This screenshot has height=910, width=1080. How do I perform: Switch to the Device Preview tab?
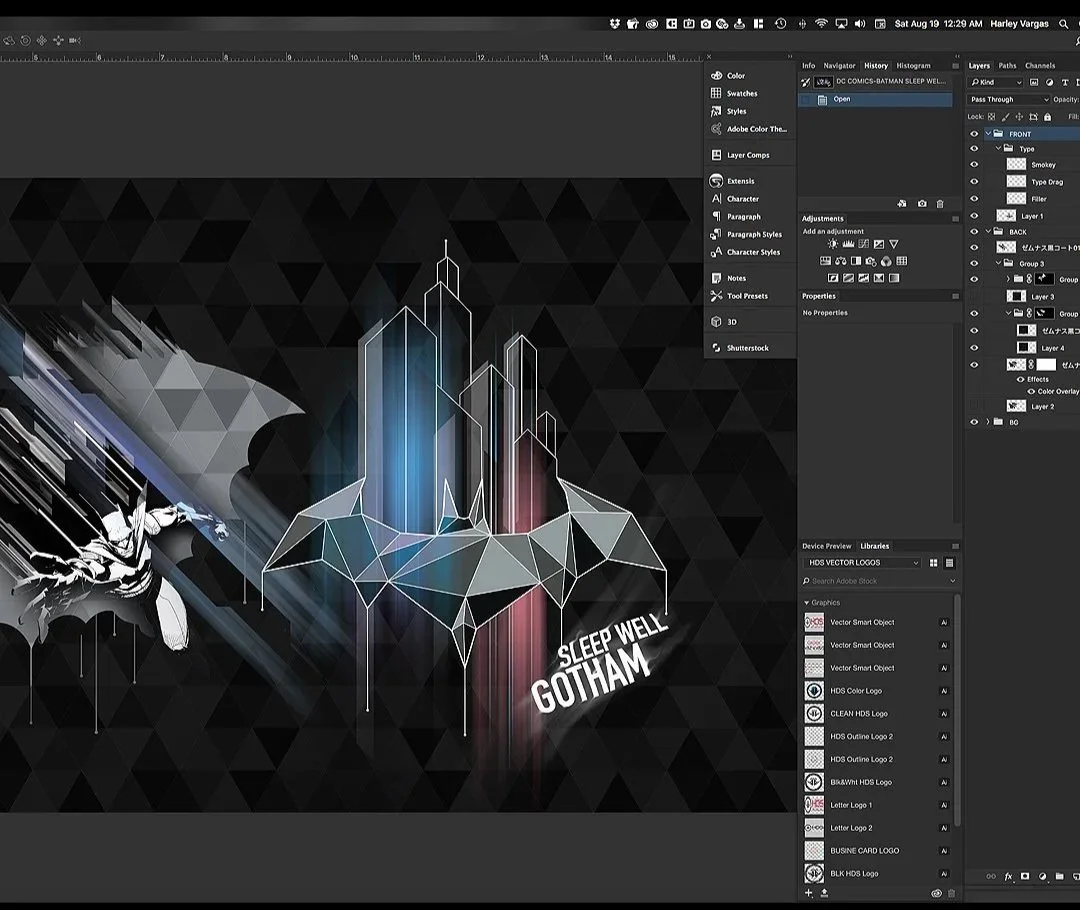coord(827,546)
